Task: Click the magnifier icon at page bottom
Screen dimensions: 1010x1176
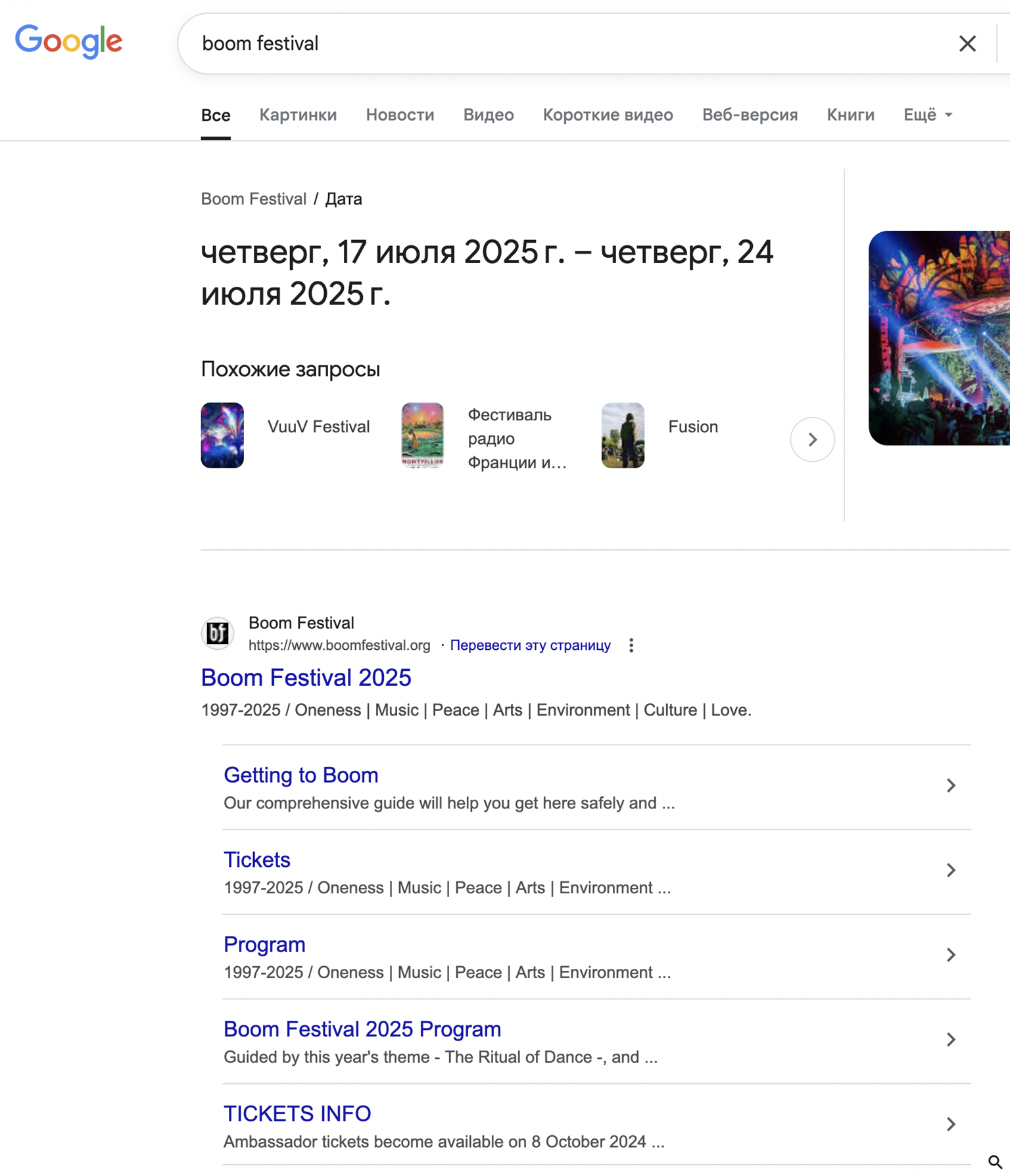Action: click(x=995, y=1162)
